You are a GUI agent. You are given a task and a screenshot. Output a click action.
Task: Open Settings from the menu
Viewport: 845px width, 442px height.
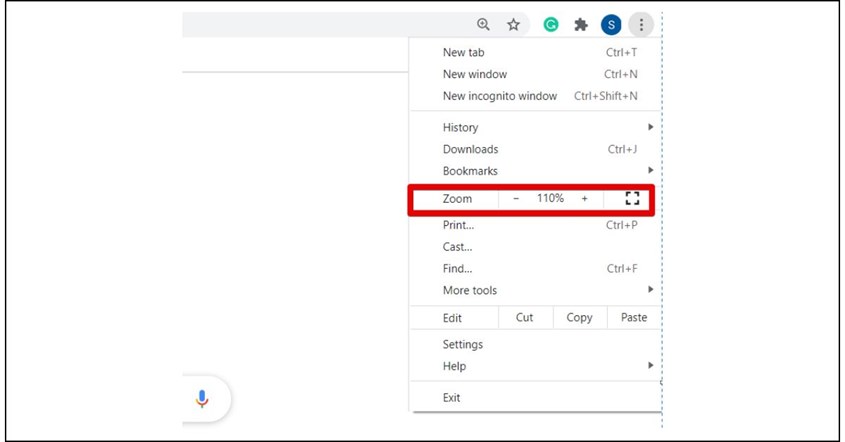click(x=536, y=344)
